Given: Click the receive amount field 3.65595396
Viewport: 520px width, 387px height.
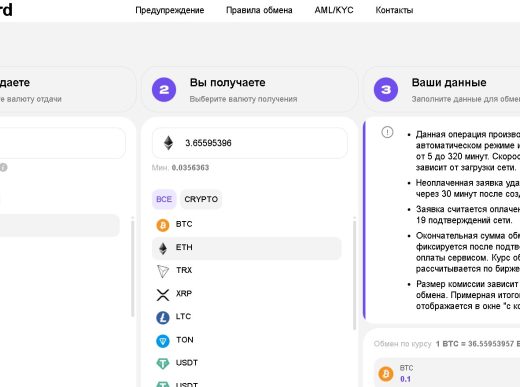Looking at the screenshot, I should coord(250,143).
